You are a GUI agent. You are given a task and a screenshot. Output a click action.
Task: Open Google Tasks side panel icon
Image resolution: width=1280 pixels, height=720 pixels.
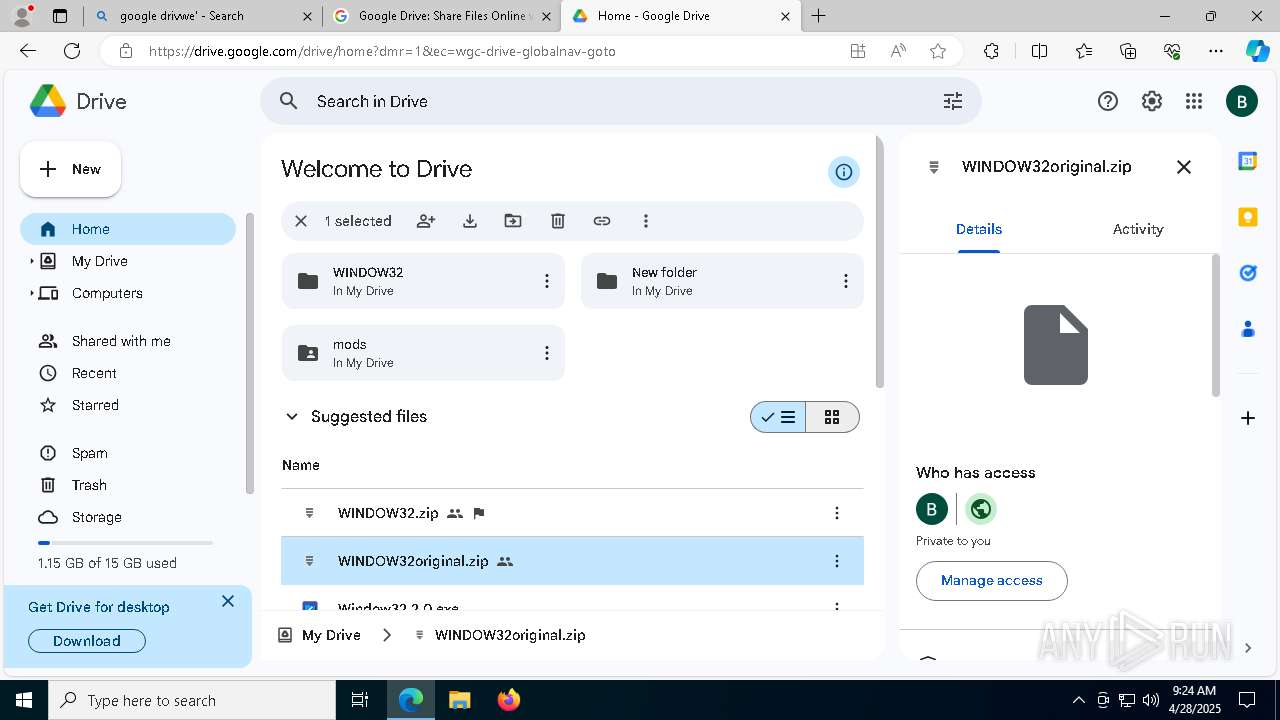pos(1248,273)
